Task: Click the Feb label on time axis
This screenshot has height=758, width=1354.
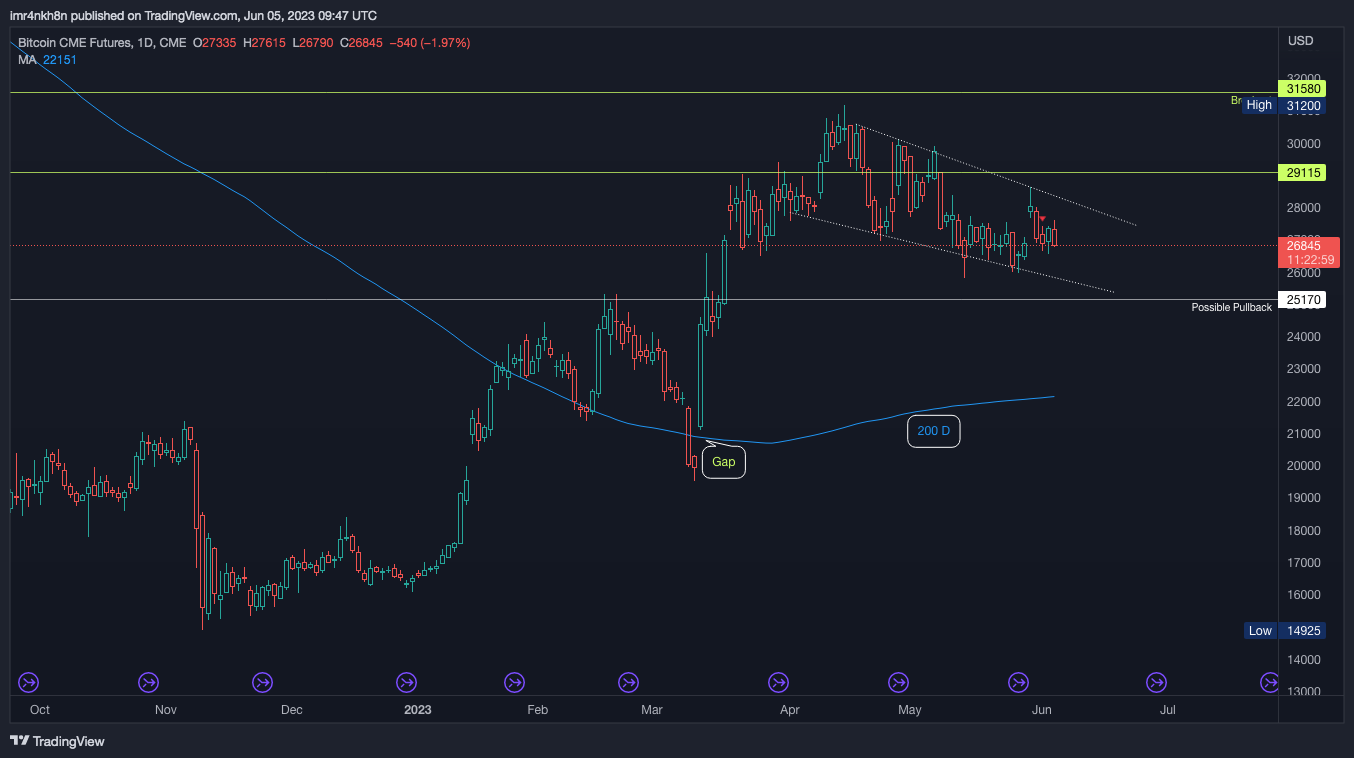Action: [x=537, y=710]
